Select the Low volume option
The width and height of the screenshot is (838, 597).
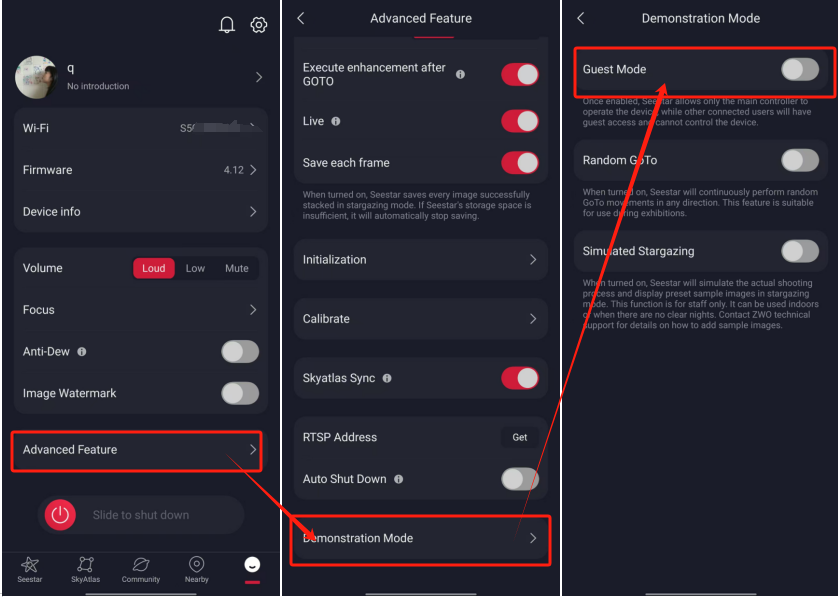195,268
